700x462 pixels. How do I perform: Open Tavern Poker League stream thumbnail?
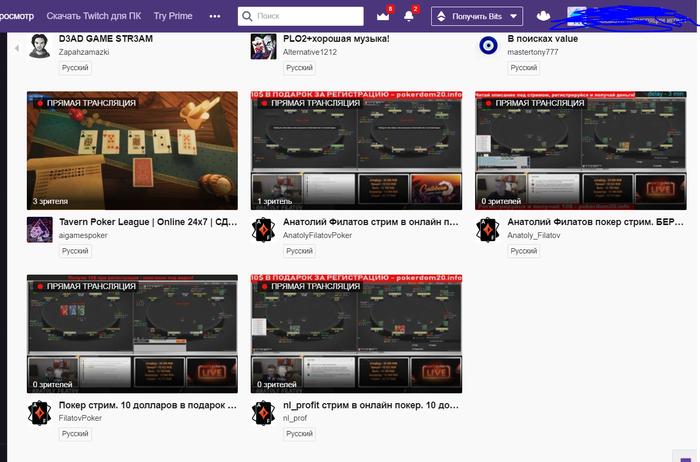click(132, 150)
